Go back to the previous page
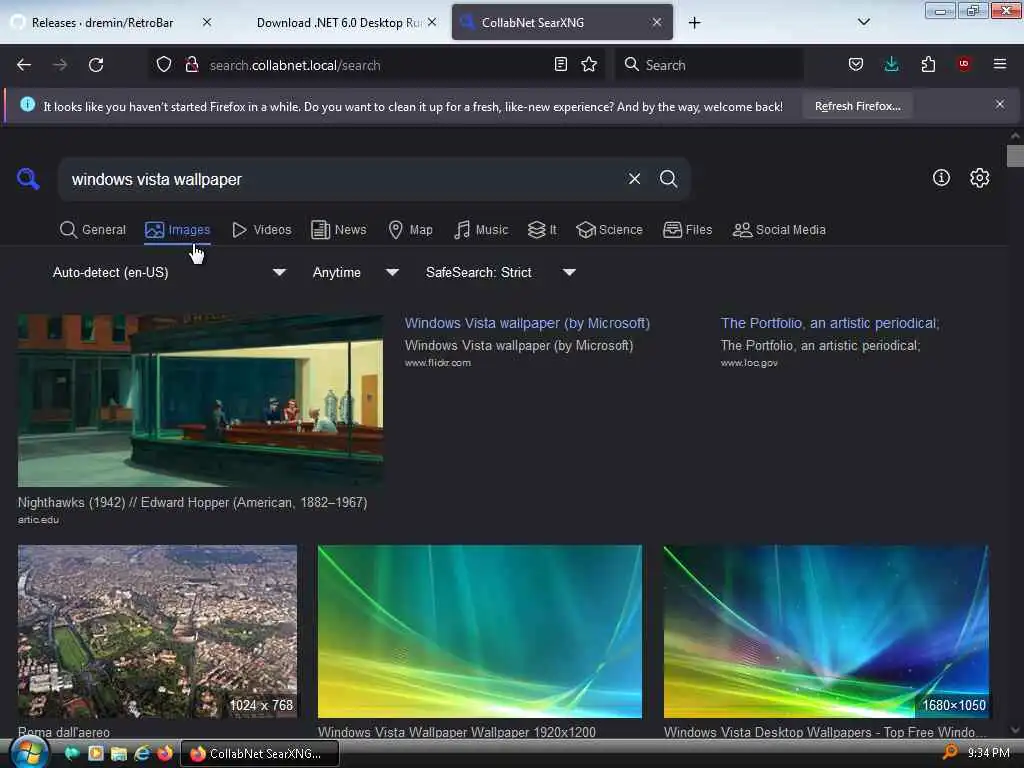This screenshot has width=1024, height=768. tap(24, 65)
